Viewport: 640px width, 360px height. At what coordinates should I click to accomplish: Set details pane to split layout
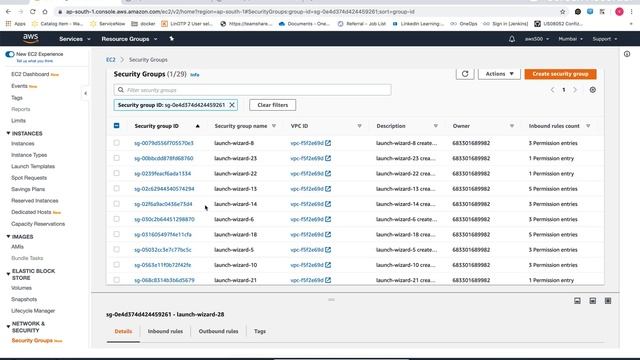click(x=593, y=301)
